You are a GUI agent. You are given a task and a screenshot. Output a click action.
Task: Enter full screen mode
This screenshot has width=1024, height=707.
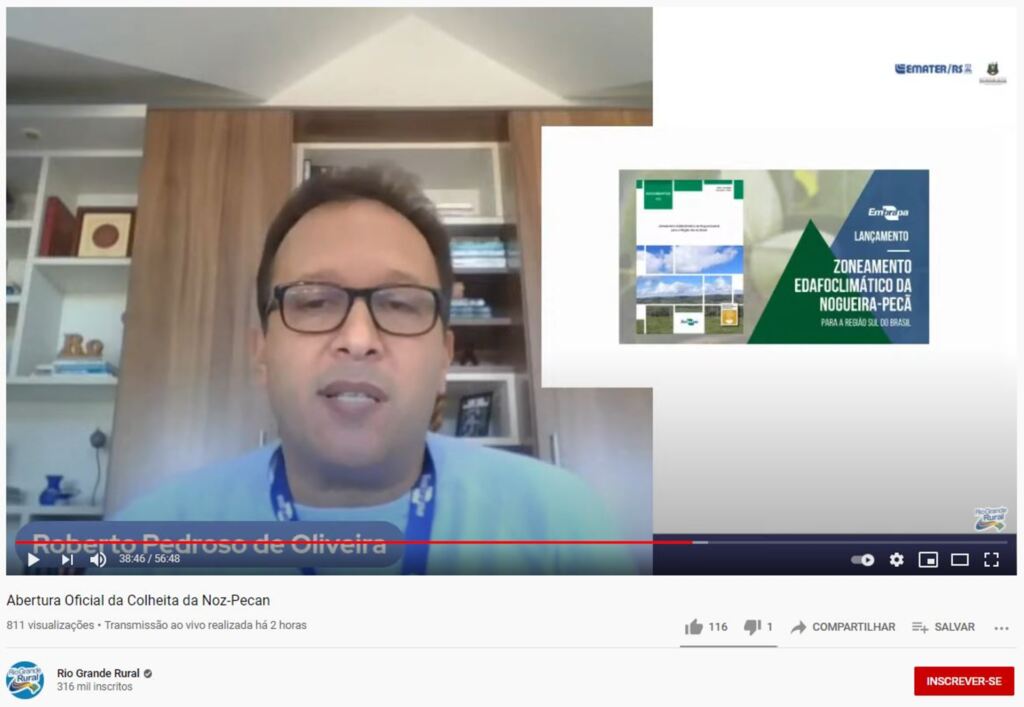click(x=991, y=559)
